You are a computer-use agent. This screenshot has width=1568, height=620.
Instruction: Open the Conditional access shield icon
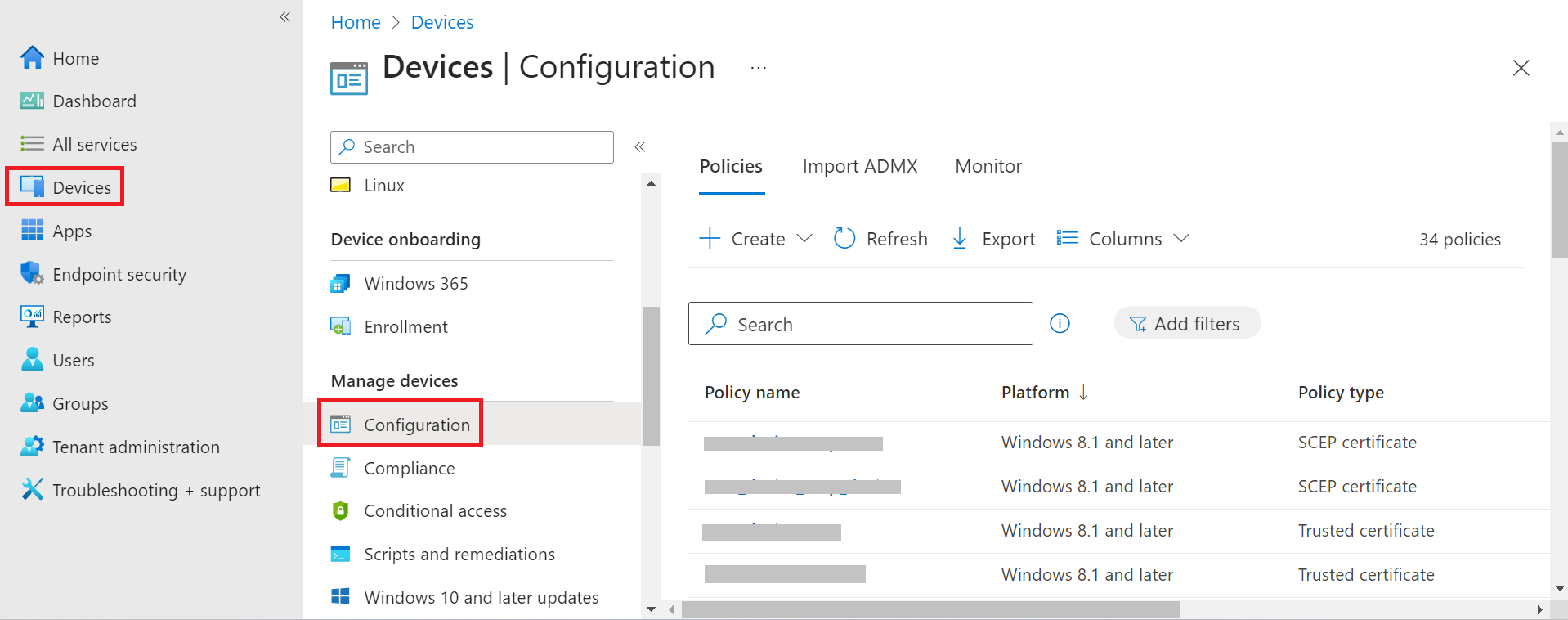coord(341,511)
